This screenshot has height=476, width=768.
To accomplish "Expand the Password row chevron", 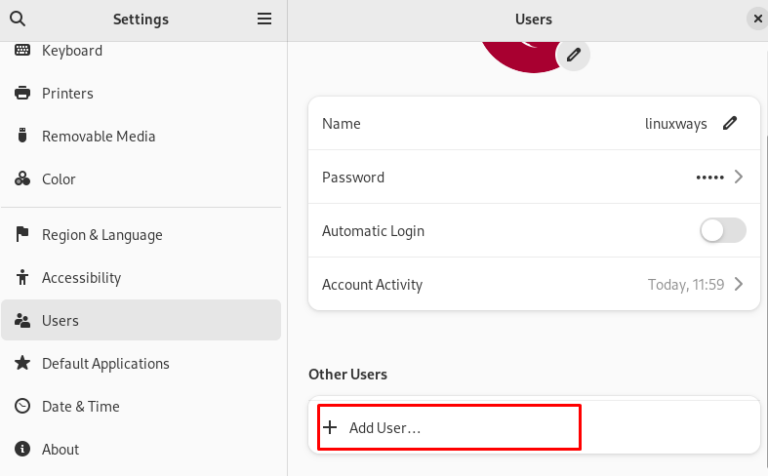I will (739, 177).
